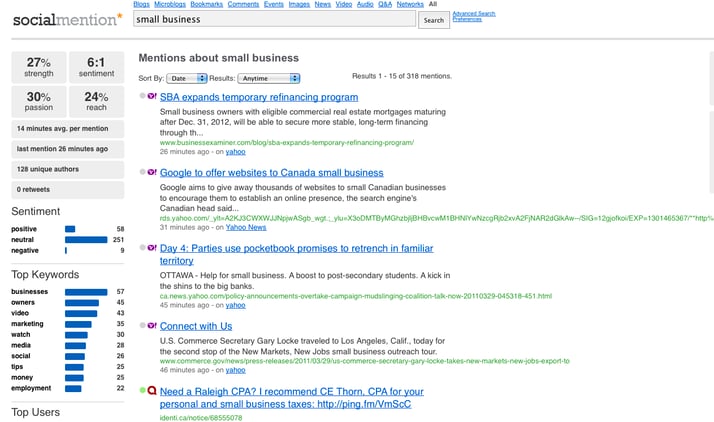714x422 pixels.
Task: Click the neutral sentiment bar
Action: (x=86, y=239)
